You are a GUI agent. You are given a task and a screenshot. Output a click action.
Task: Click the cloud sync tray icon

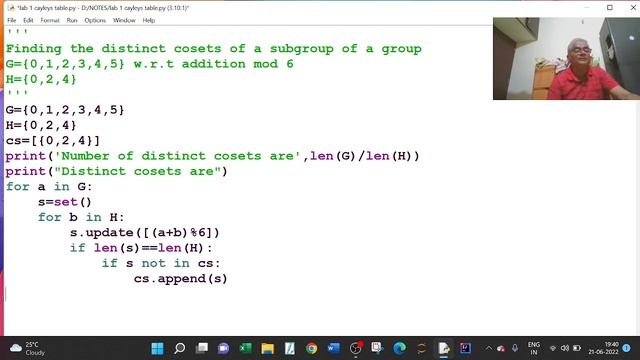tap(501, 348)
